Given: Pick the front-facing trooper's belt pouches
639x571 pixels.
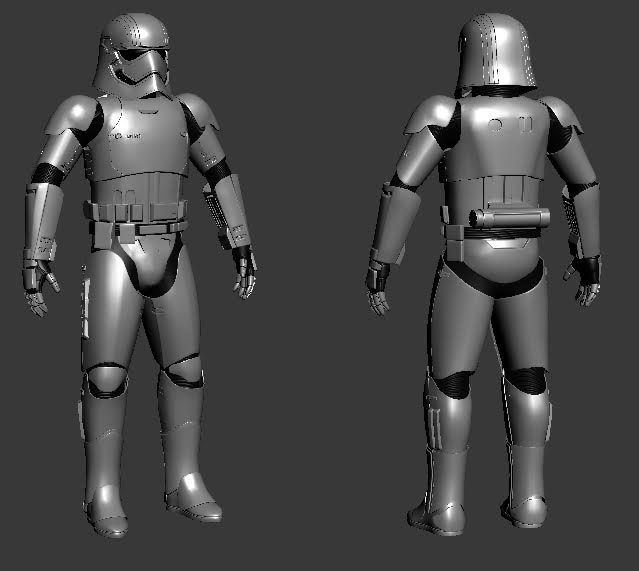Looking at the screenshot, I should (136, 212).
